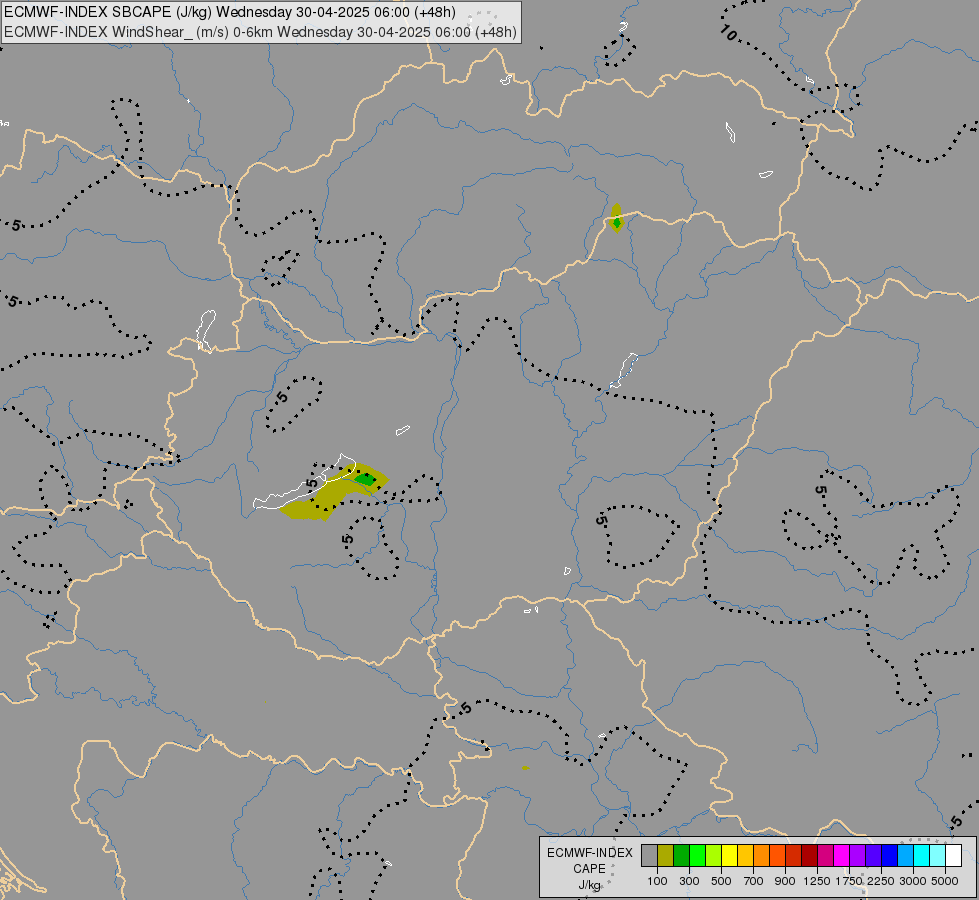
Task: Select the dark green CAPE legend swatch
Action: point(682,856)
